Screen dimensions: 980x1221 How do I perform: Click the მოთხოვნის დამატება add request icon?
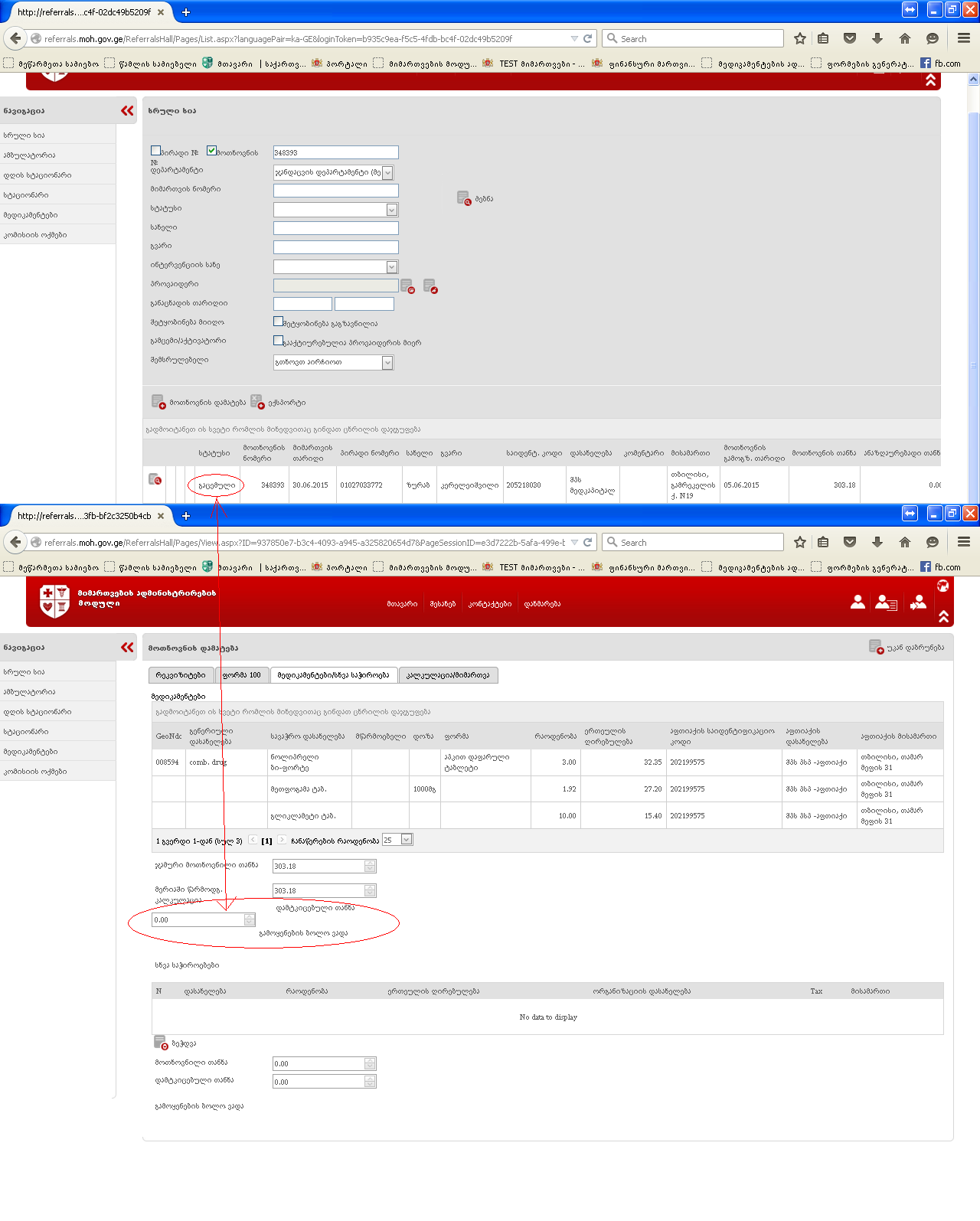tap(158, 402)
